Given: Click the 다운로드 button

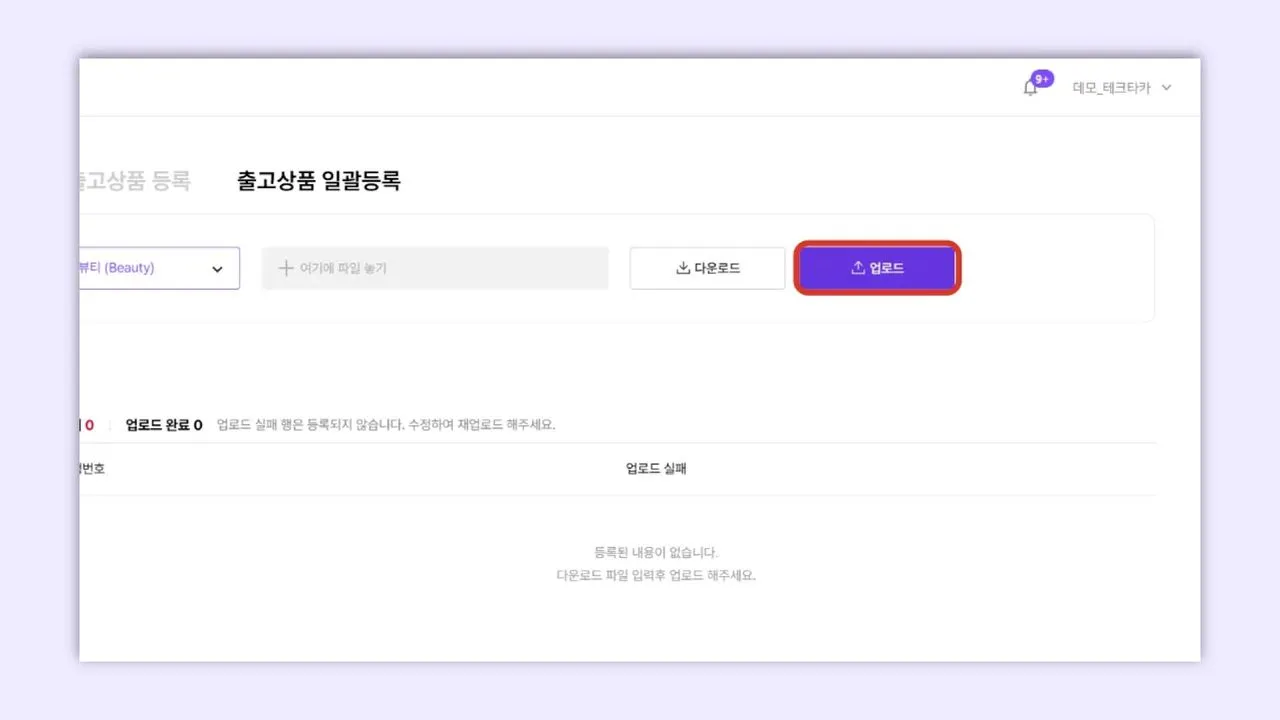Looking at the screenshot, I should (707, 268).
